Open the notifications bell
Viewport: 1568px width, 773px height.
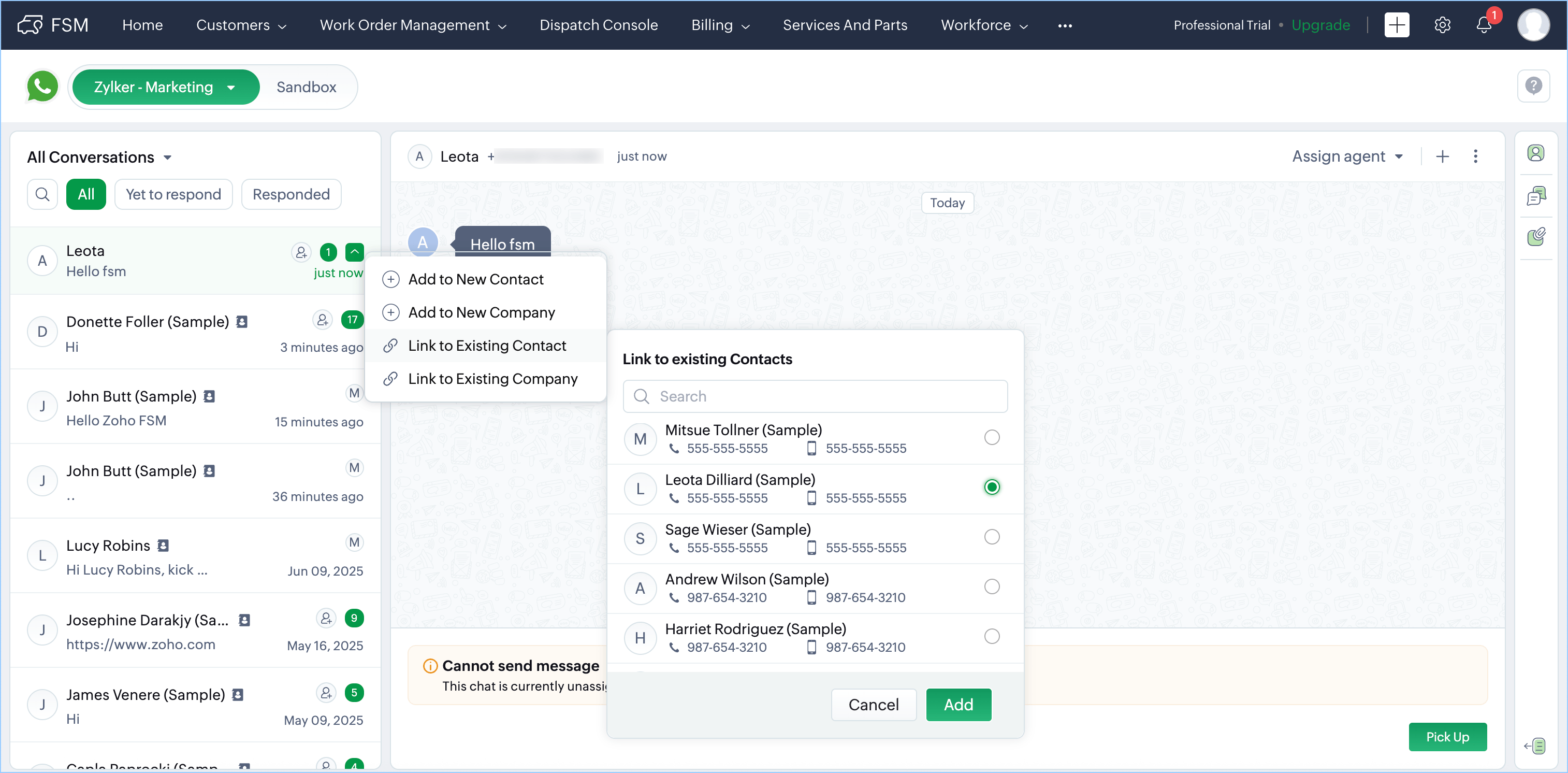point(1484,25)
